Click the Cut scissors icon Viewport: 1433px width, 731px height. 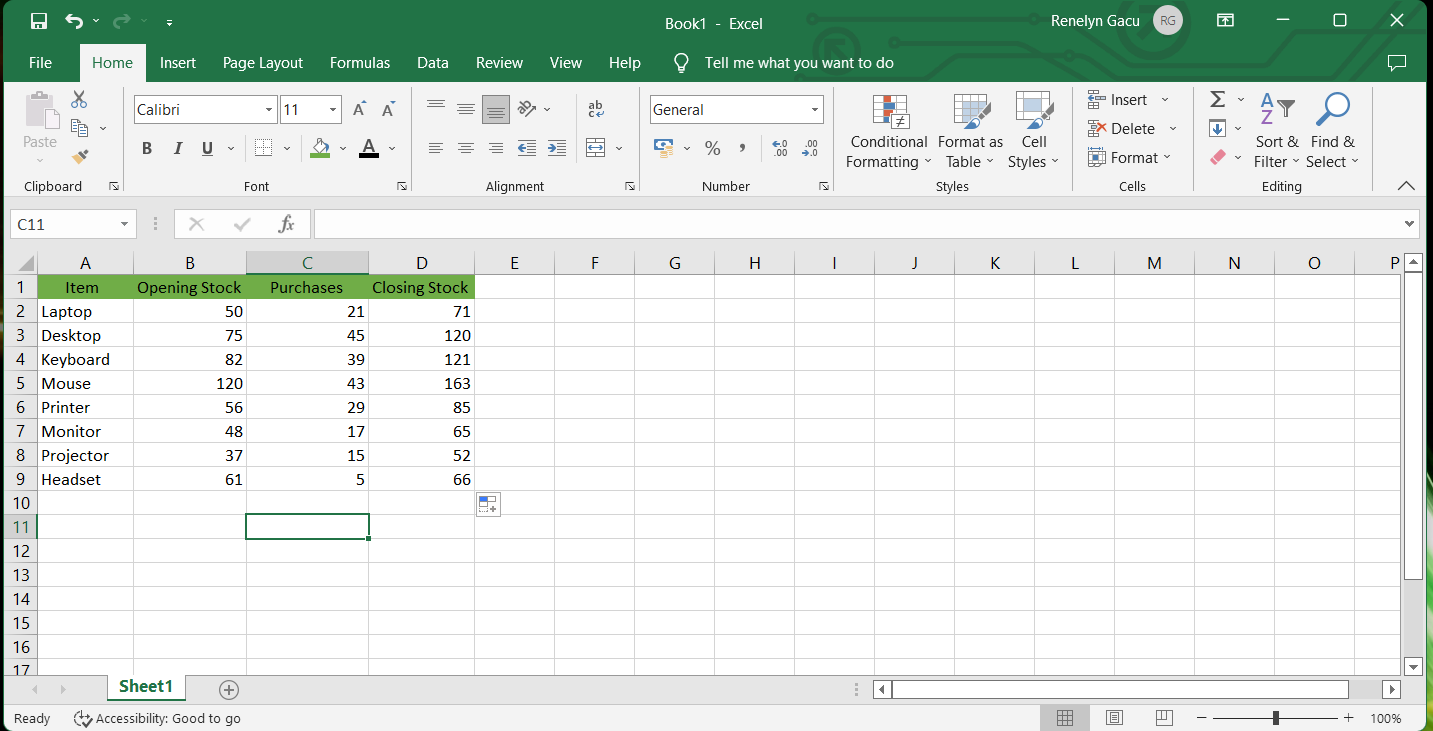pyautogui.click(x=79, y=99)
